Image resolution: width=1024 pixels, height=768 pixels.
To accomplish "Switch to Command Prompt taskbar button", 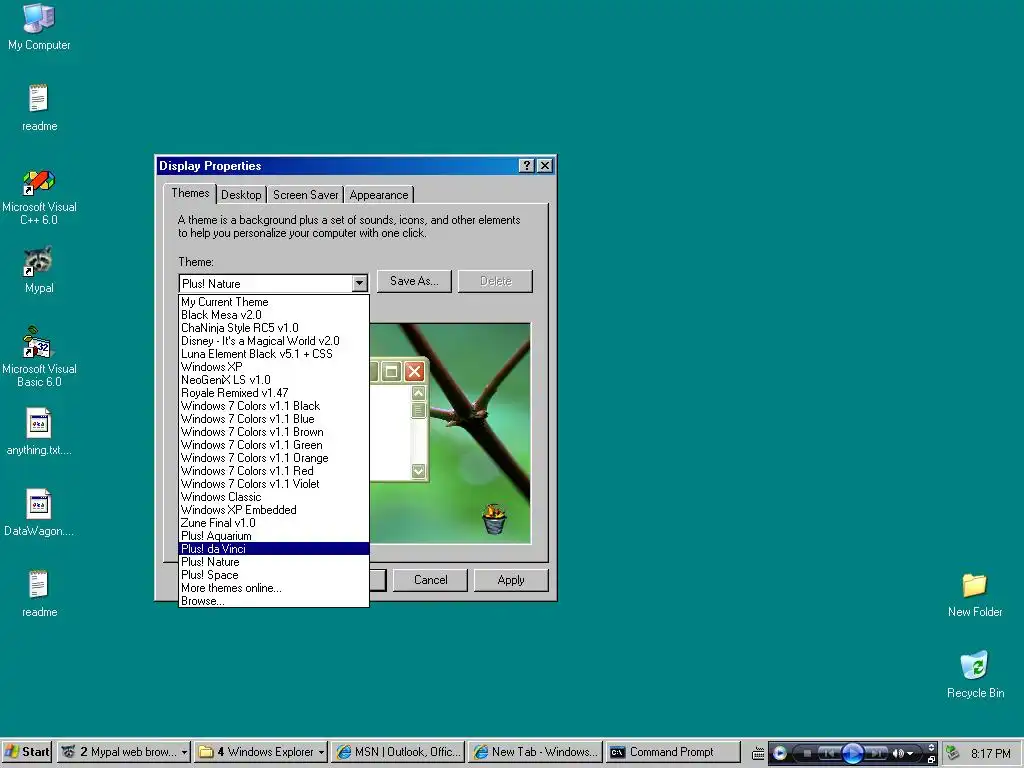I will 673,752.
